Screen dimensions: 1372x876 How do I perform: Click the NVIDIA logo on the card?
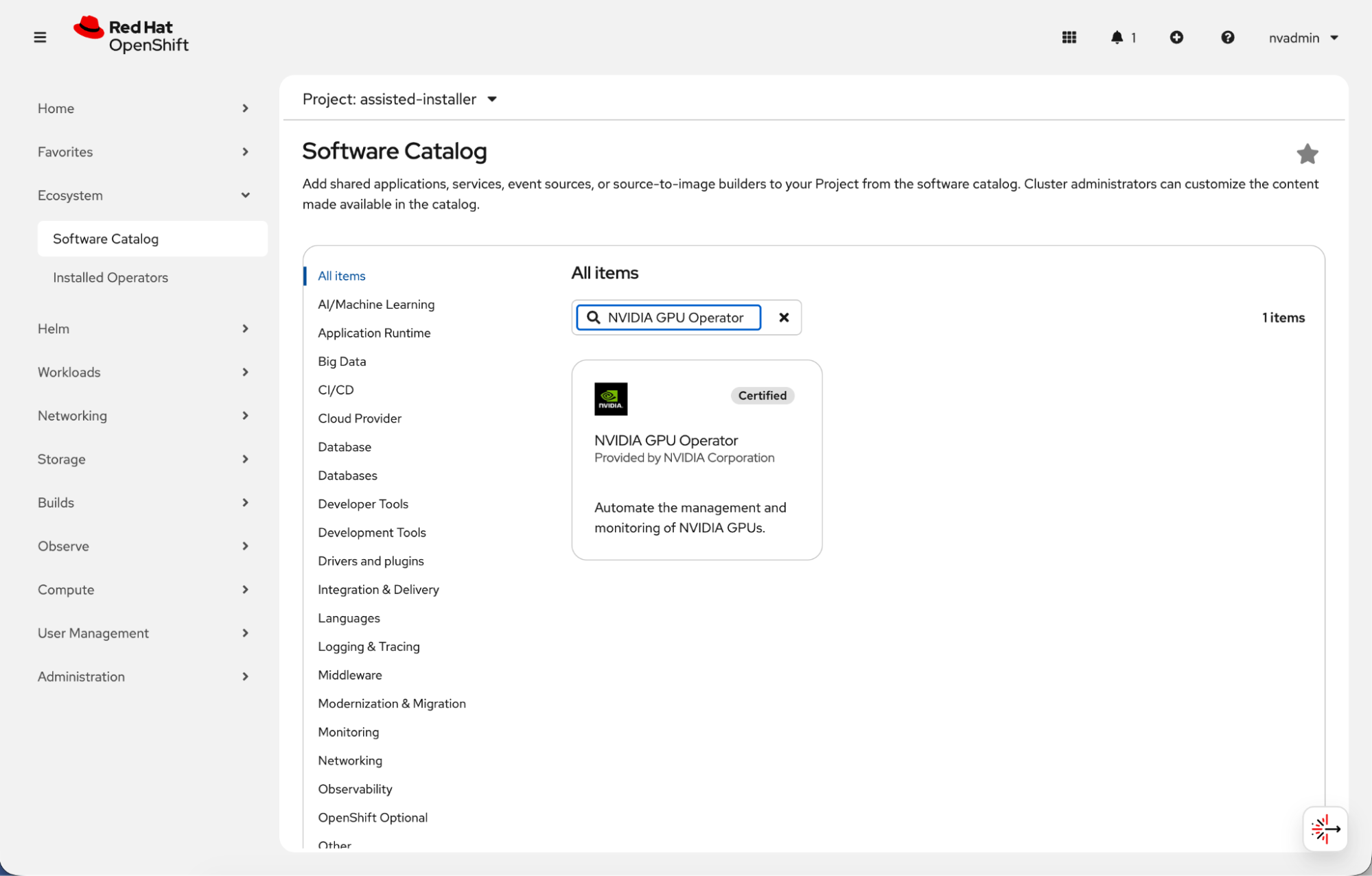[x=610, y=399]
